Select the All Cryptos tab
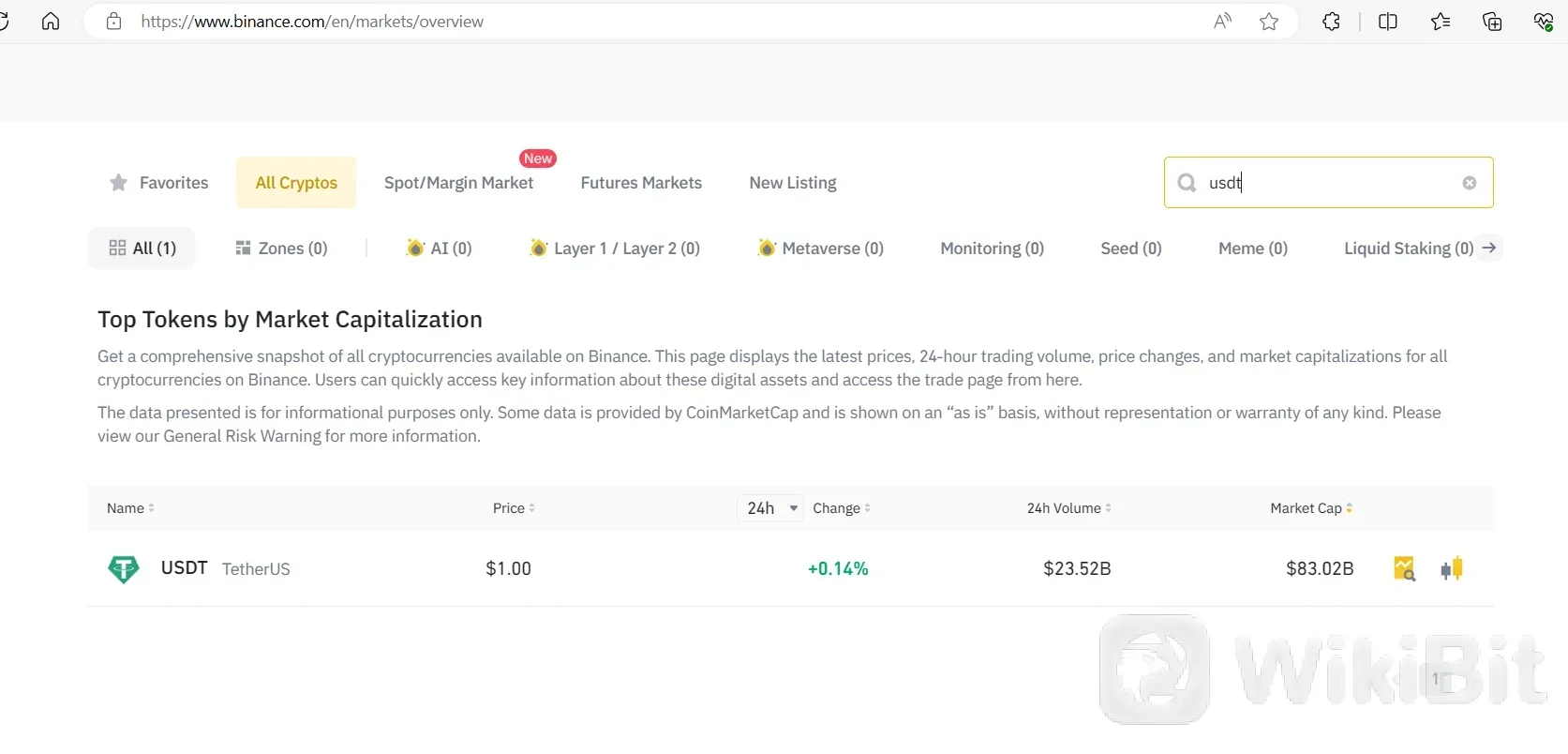 point(296,183)
